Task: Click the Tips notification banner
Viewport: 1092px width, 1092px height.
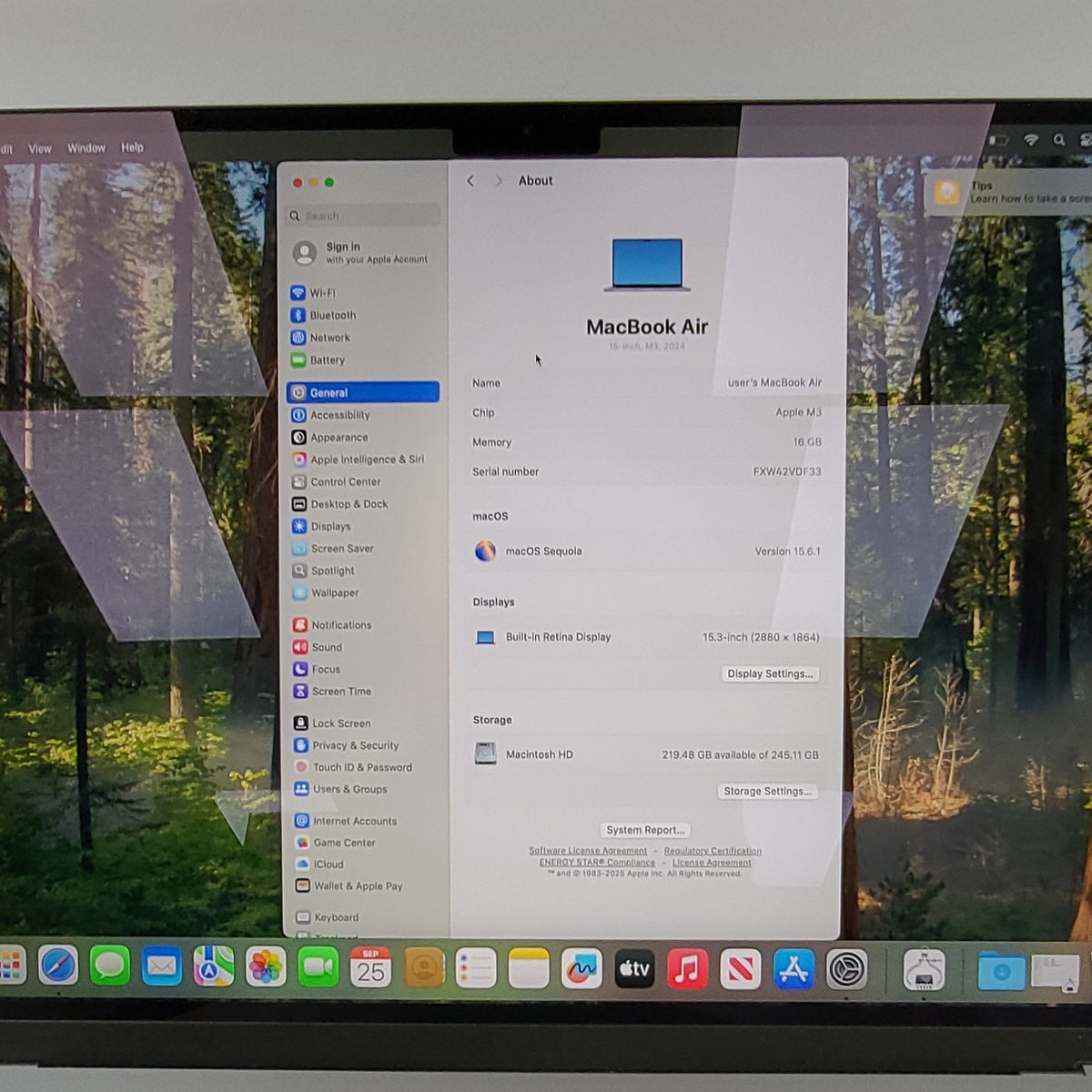Action: pyautogui.click(x=1008, y=192)
